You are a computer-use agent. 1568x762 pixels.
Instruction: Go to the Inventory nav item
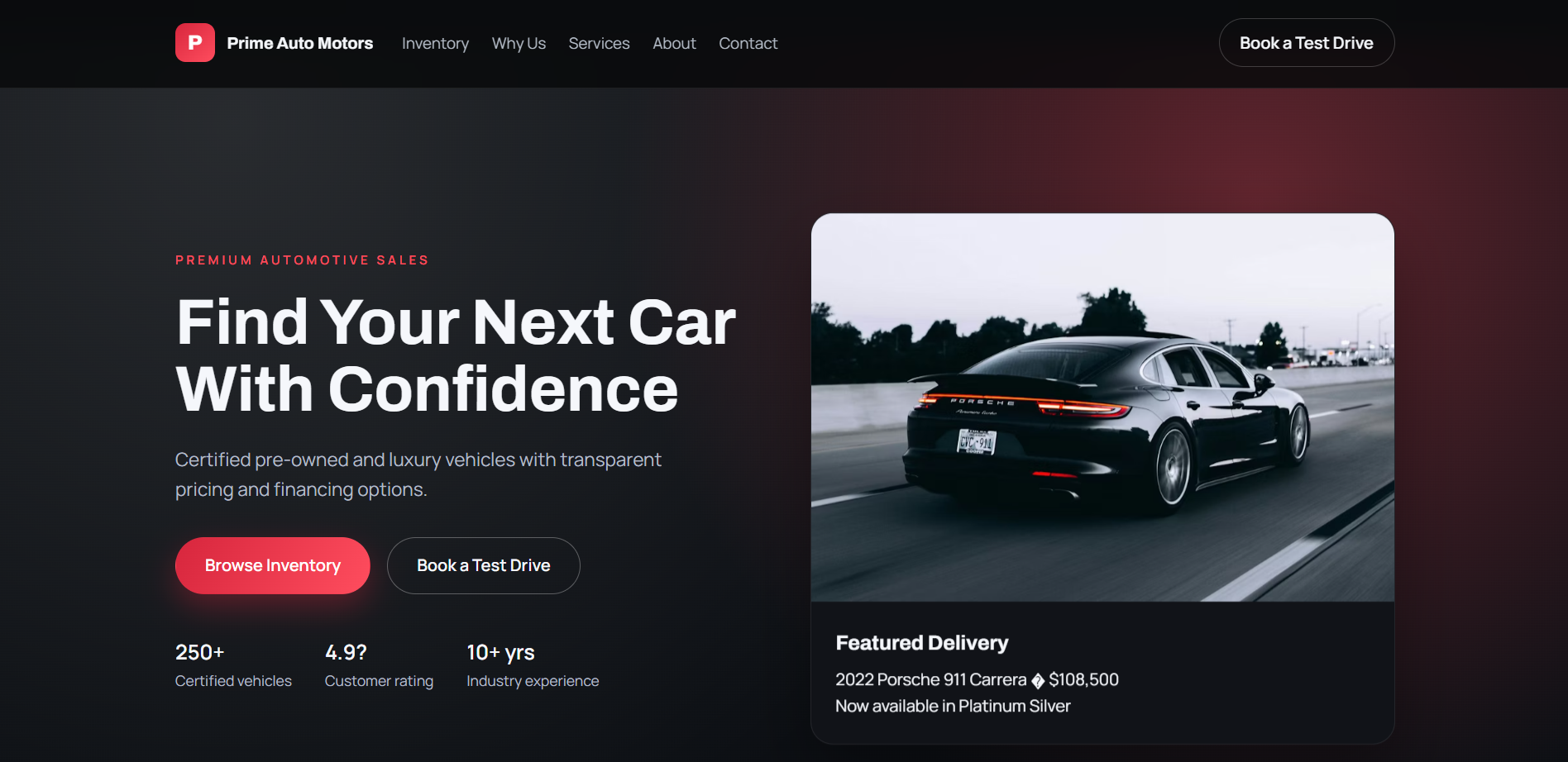pyautogui.click(x=435, y=43)
